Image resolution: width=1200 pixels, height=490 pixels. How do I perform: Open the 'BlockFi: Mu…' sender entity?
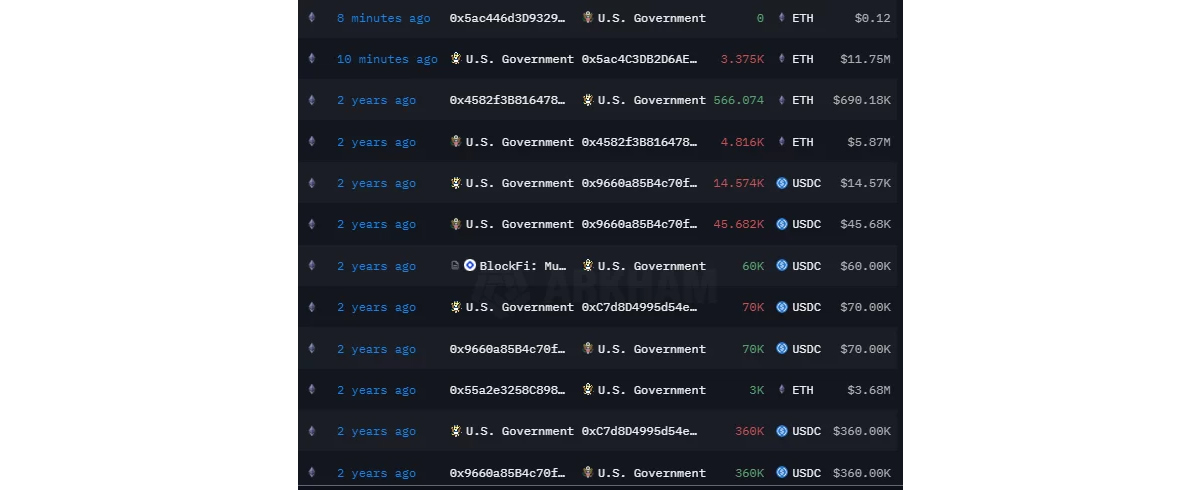tap(523, 266)
